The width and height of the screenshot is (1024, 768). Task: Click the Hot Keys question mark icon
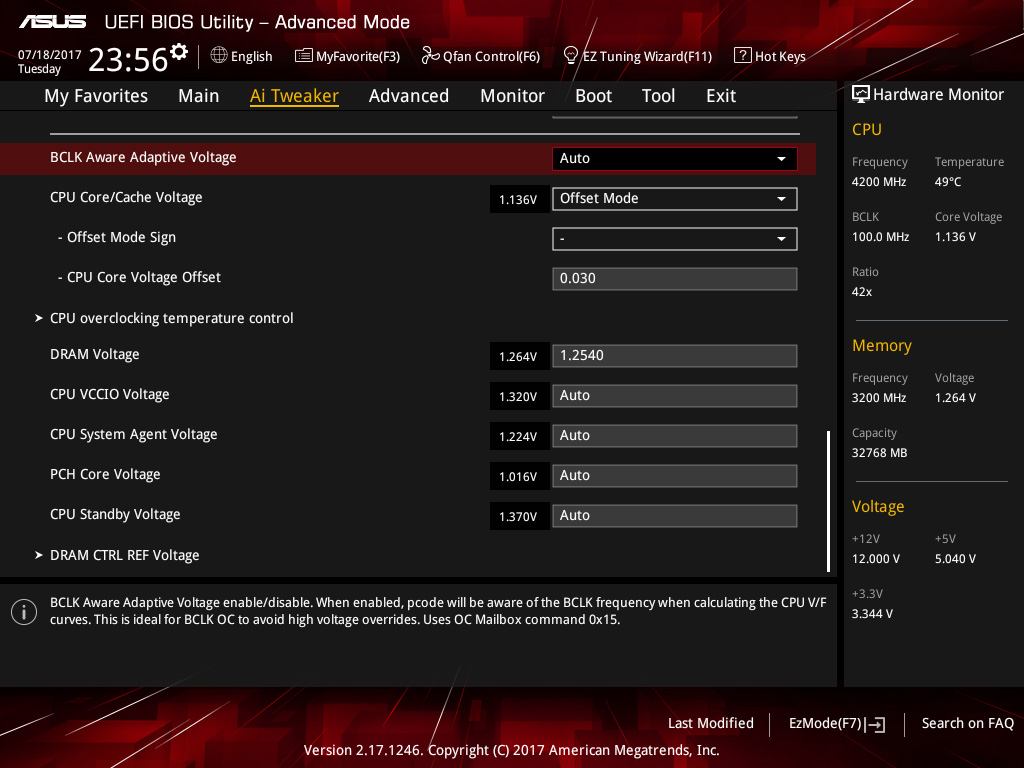(742, 56)
